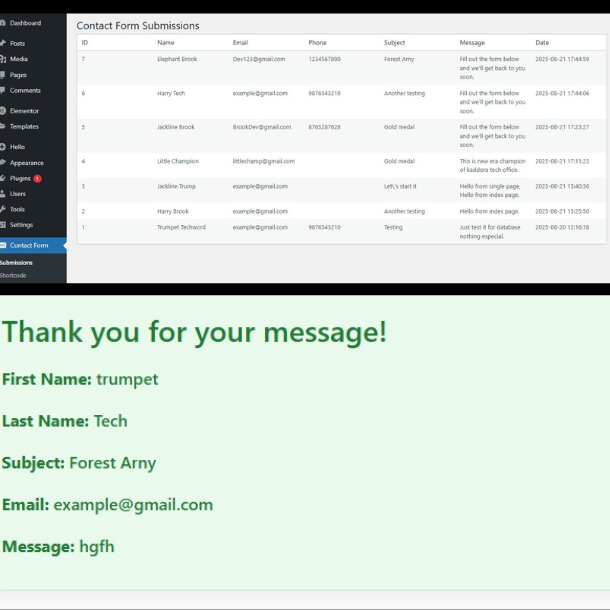Open the Dashboard icon in sidebar
This screenshot has height=610, width=610.
4,23
